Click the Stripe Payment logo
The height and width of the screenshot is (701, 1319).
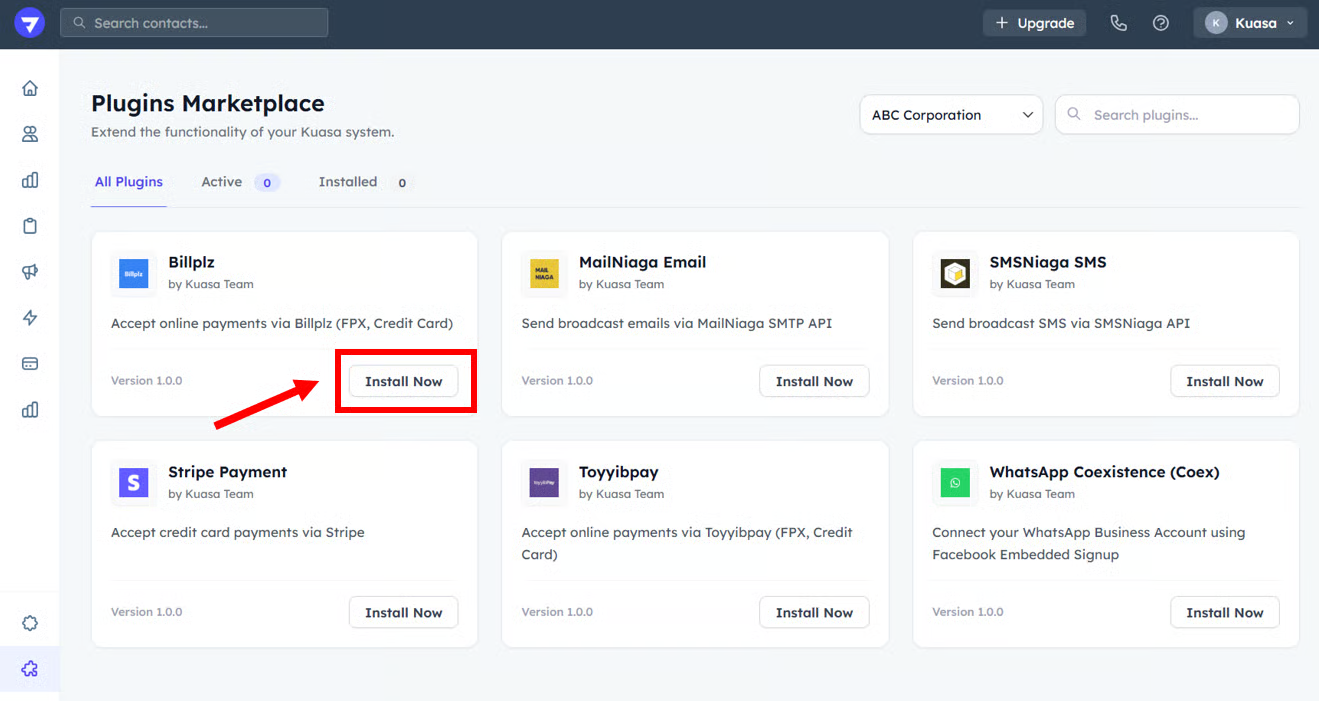coord(133,483)
